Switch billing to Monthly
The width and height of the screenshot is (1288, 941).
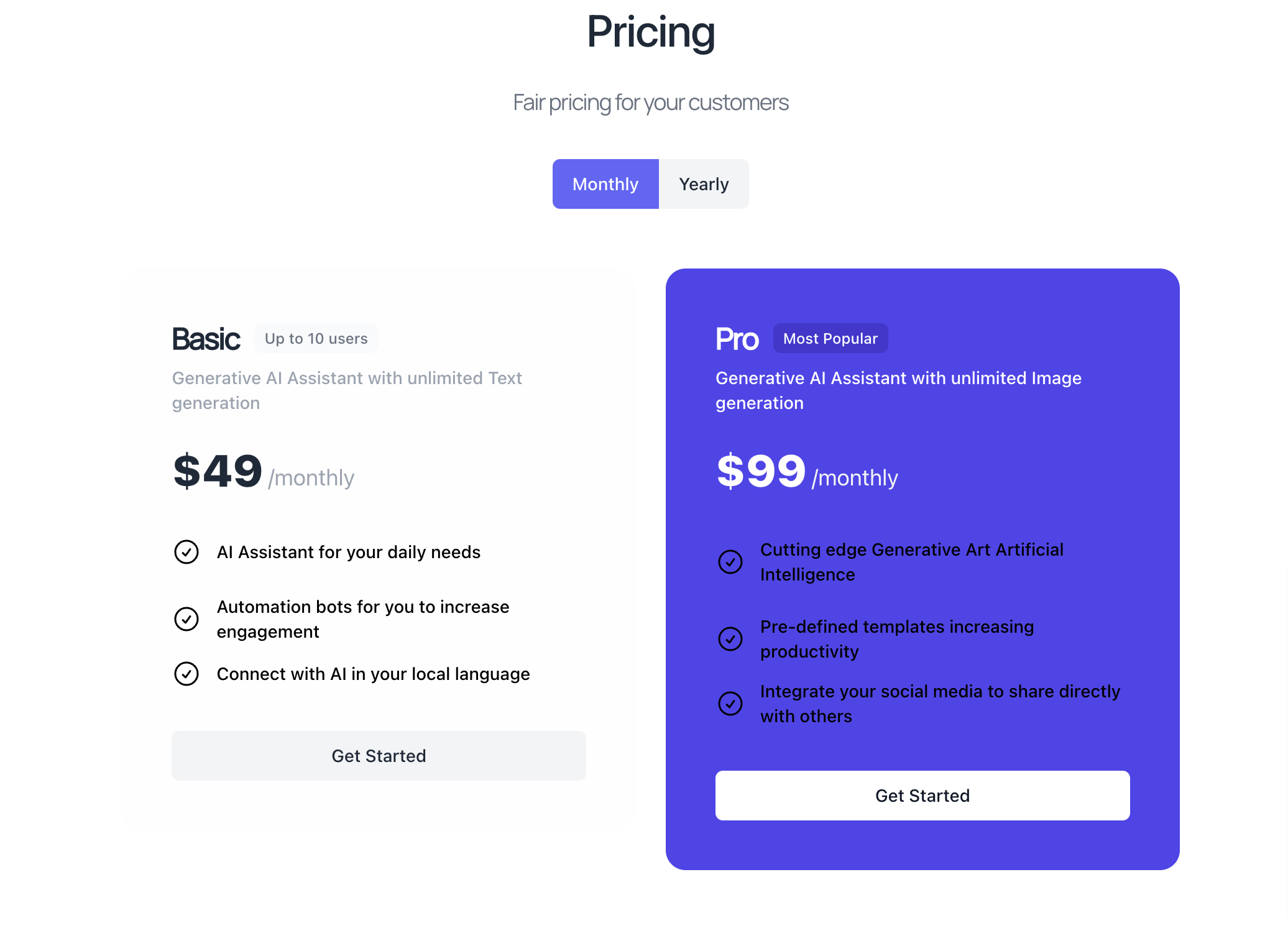click(x=605, y=184)
